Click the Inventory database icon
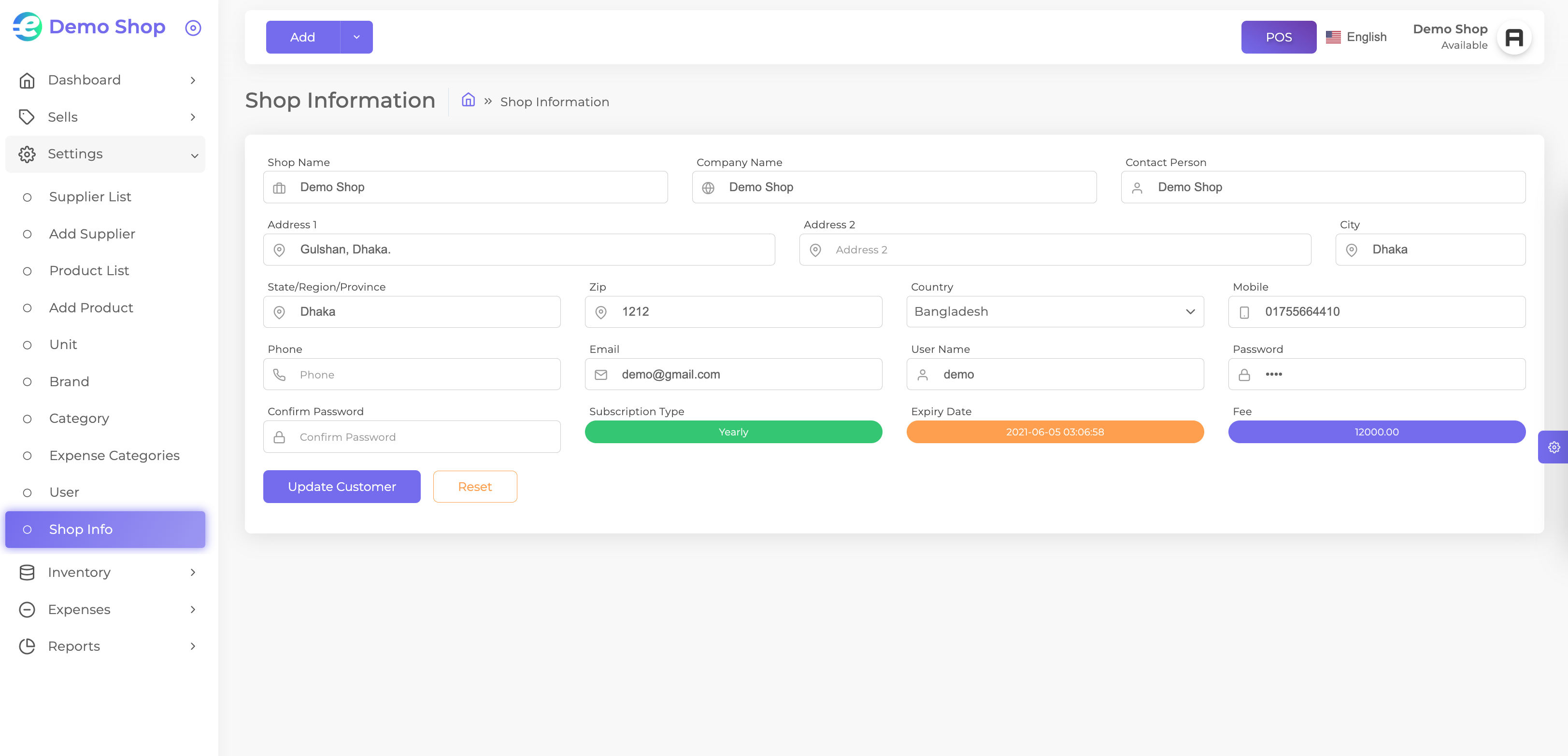This screenshot has height=756, width=1568. pyautogui.click(x=27, y=573)
